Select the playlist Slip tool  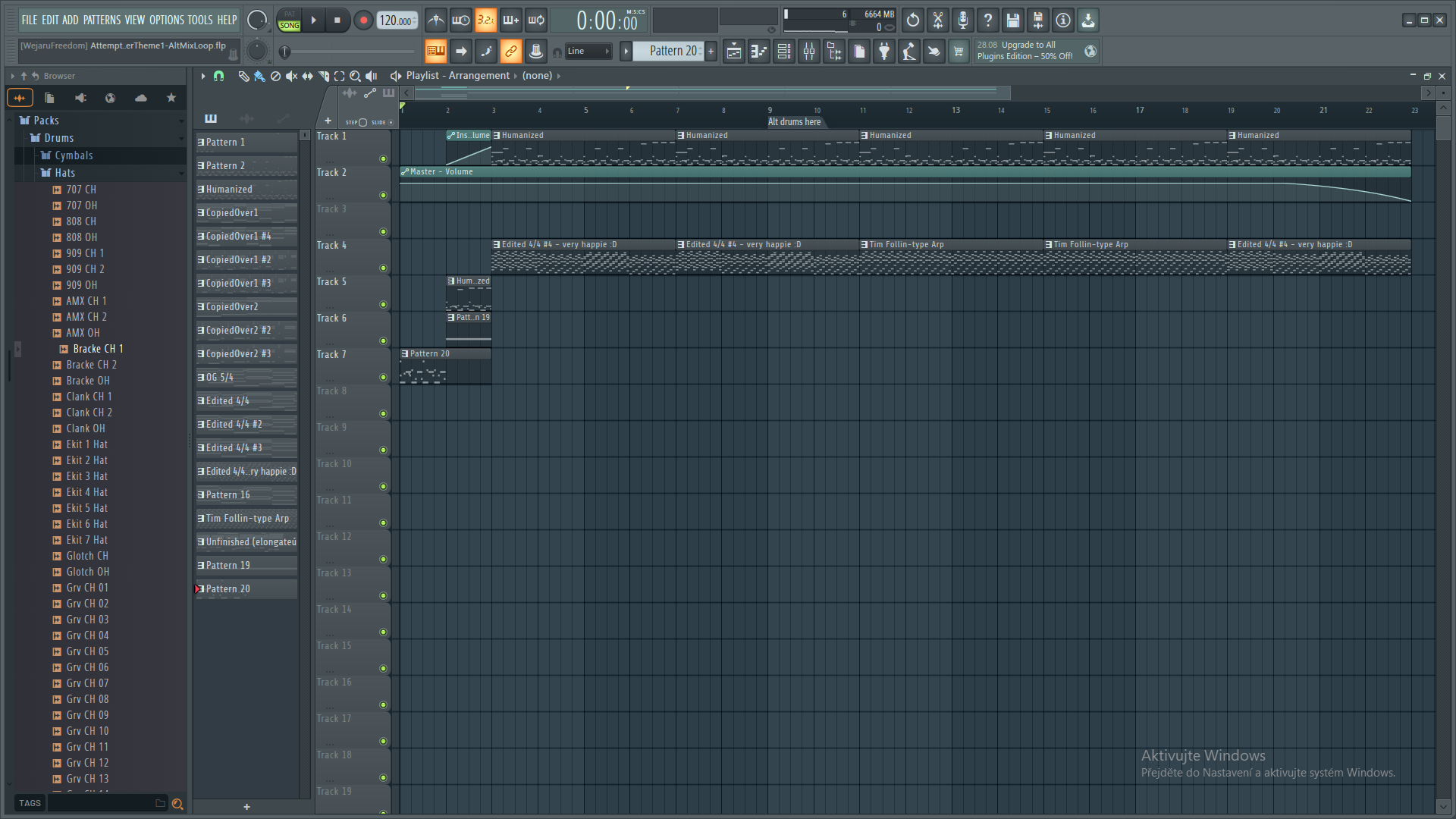coord(307,76)
